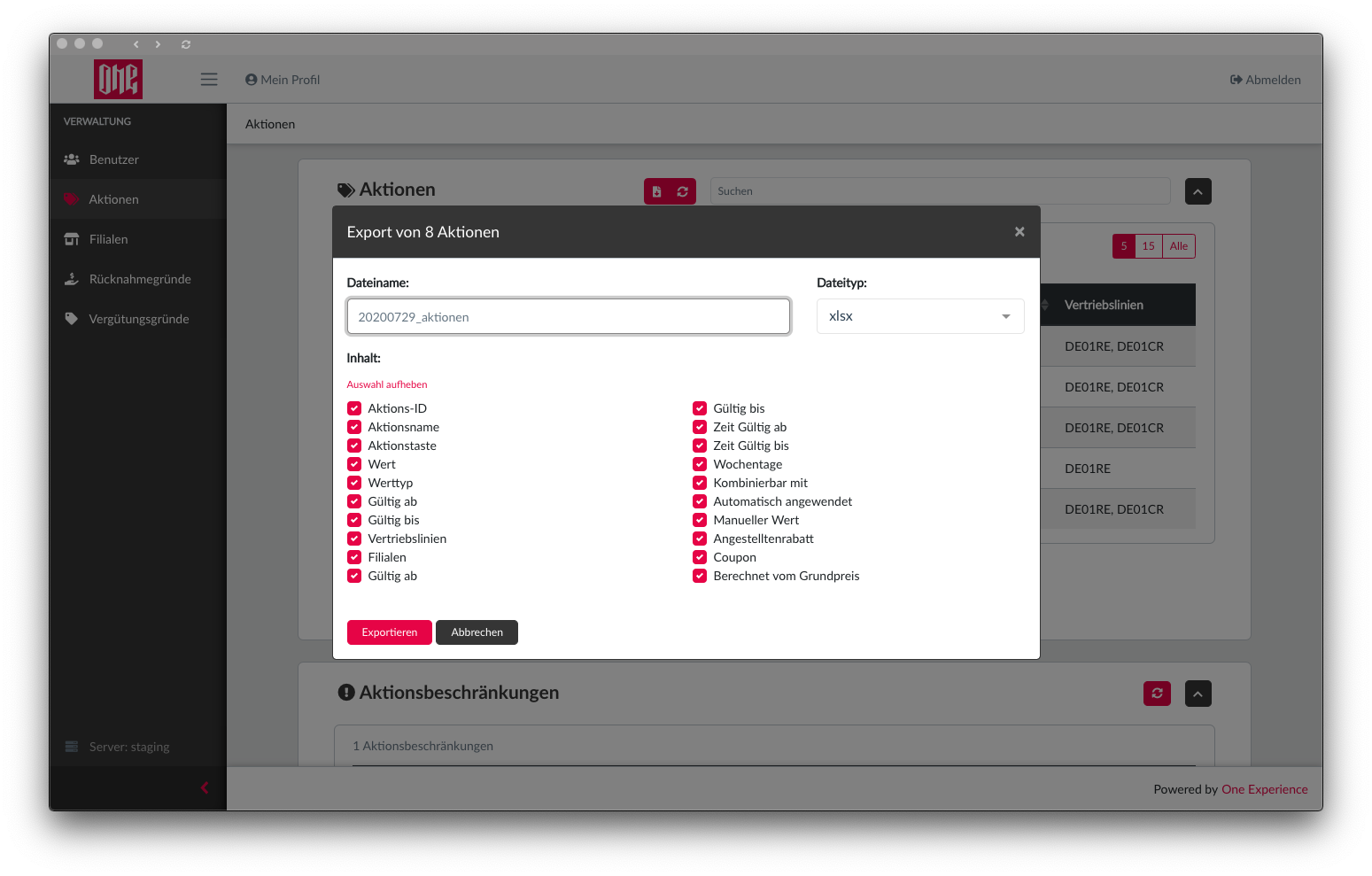Open the Dateityp xlsx dropdown
Viewport: 1372px width, 876px height.
click(920, 316)
